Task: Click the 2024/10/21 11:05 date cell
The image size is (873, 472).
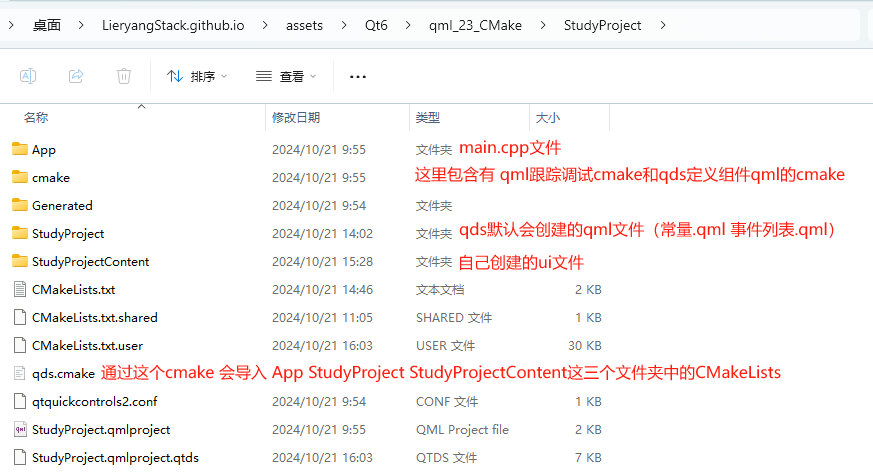Action: pyautogui.click(x=322, y=317)
